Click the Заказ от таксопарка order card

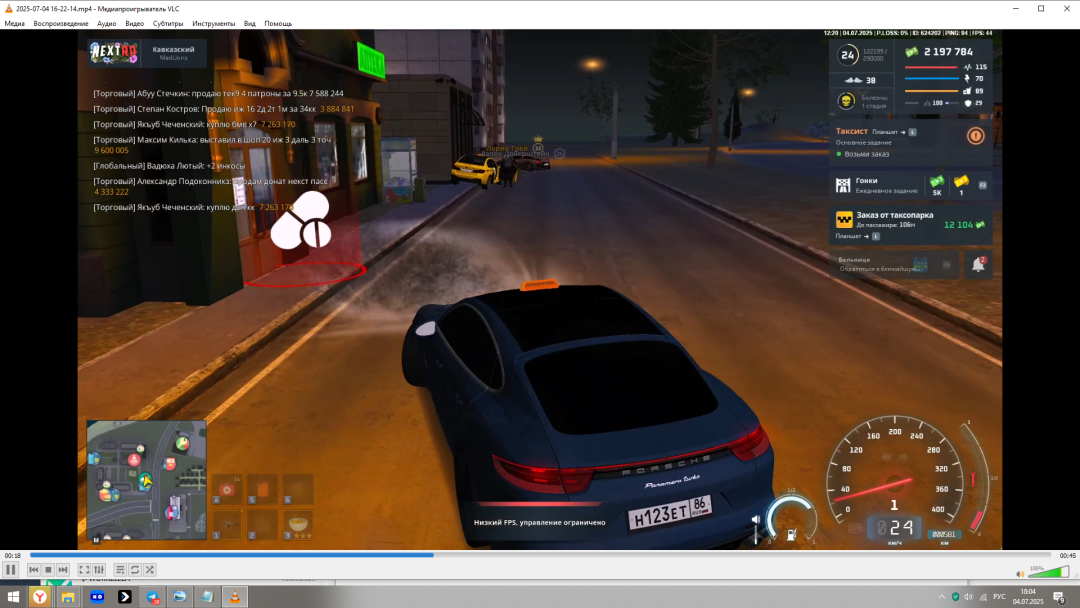pos(912,226)
